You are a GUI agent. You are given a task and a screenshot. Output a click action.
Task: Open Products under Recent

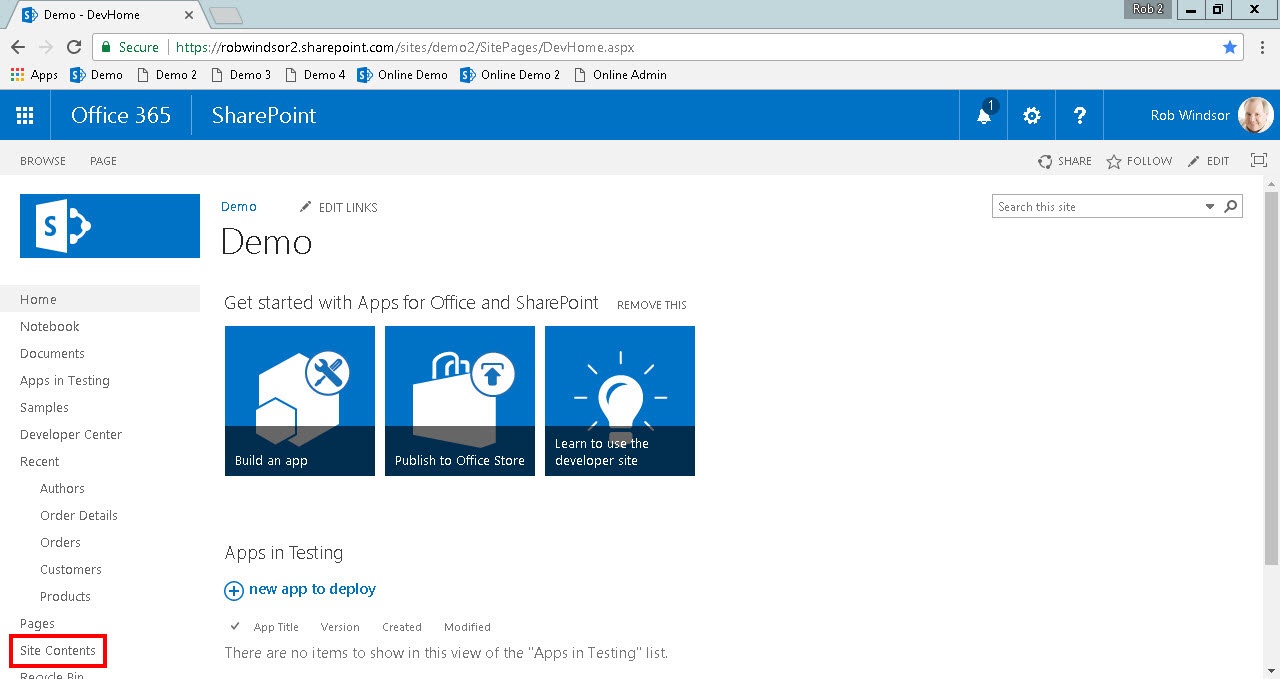[x=65, y=596]
